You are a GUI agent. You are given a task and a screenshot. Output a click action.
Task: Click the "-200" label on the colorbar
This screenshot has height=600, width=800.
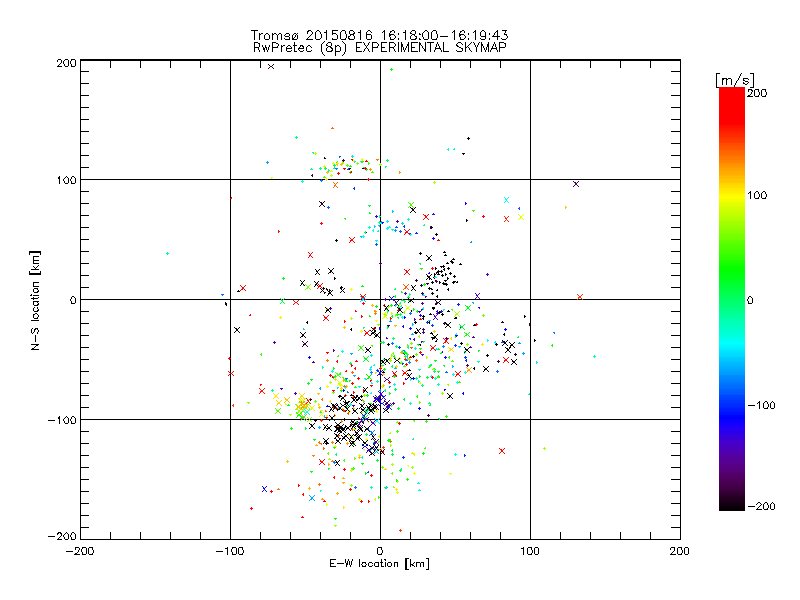(761, 506)
